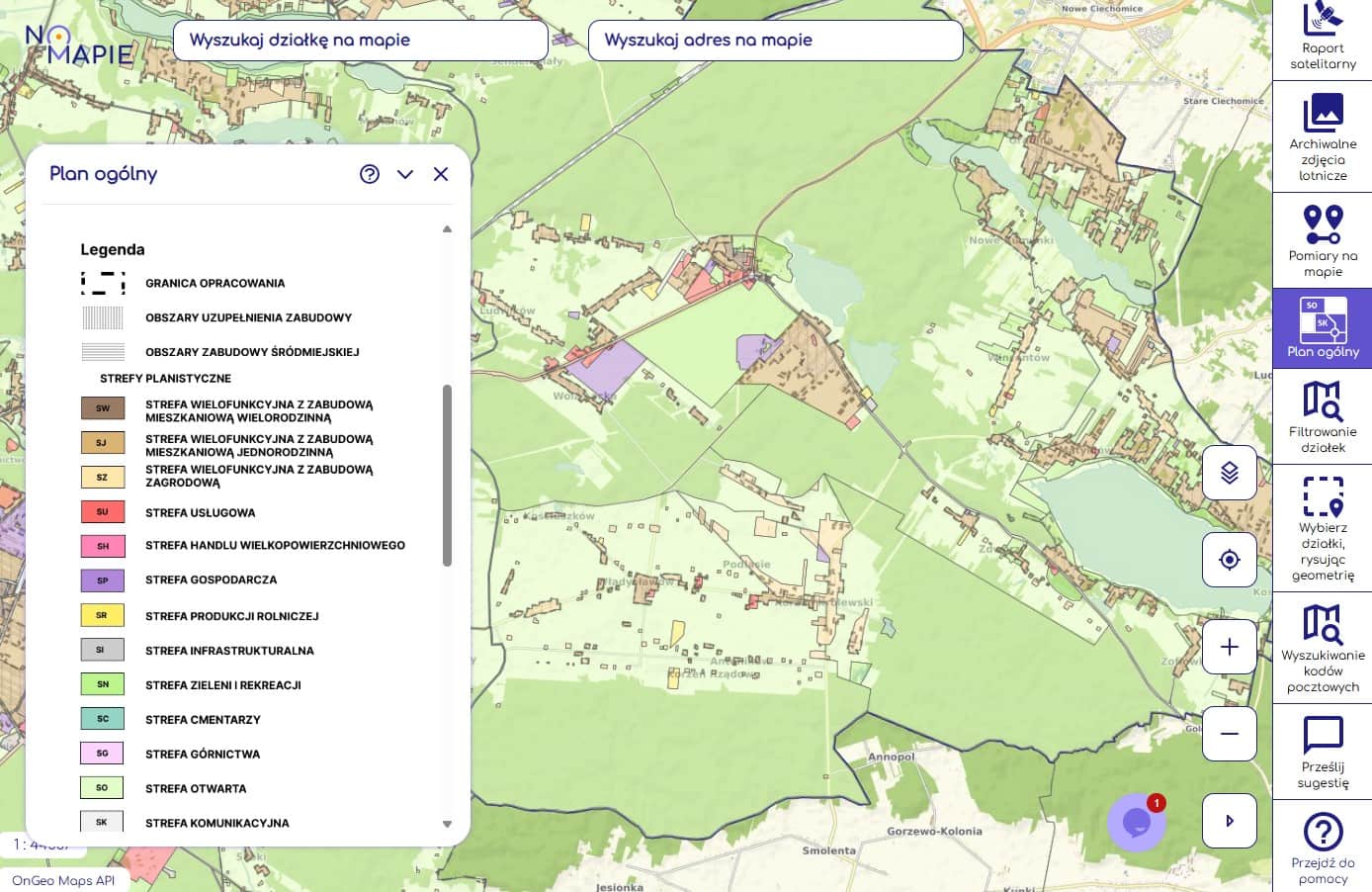Open Wyszukiwanie kodów pocztowych

1323,648
